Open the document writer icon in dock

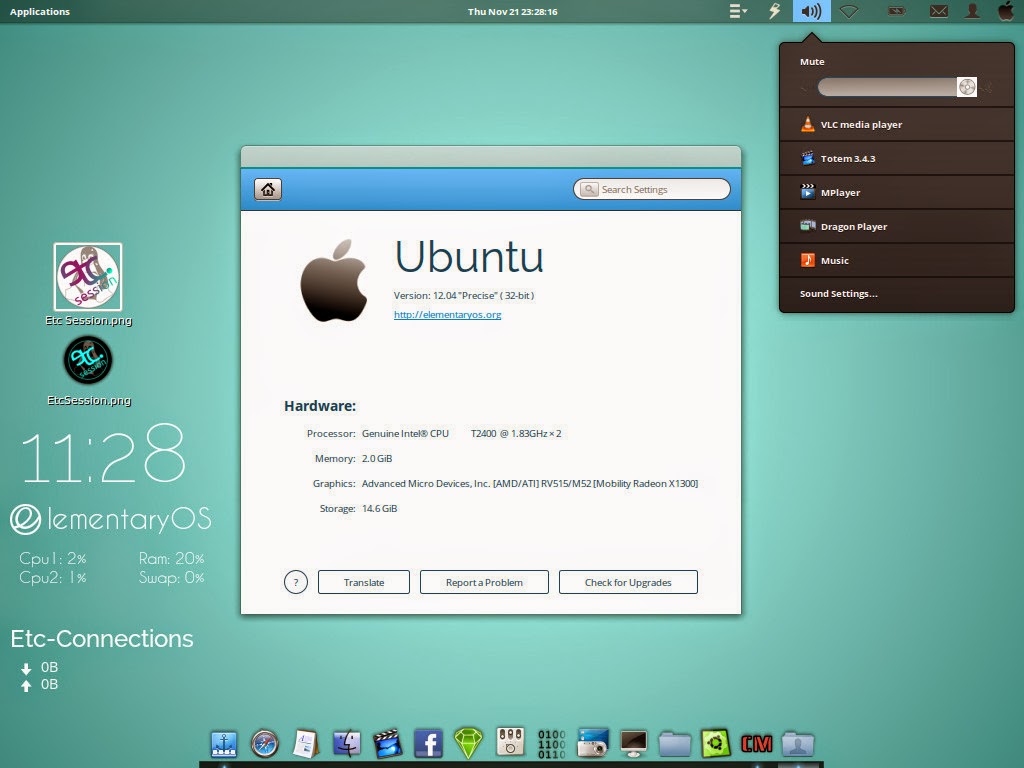pyautogui.click(x=306, y=744)
